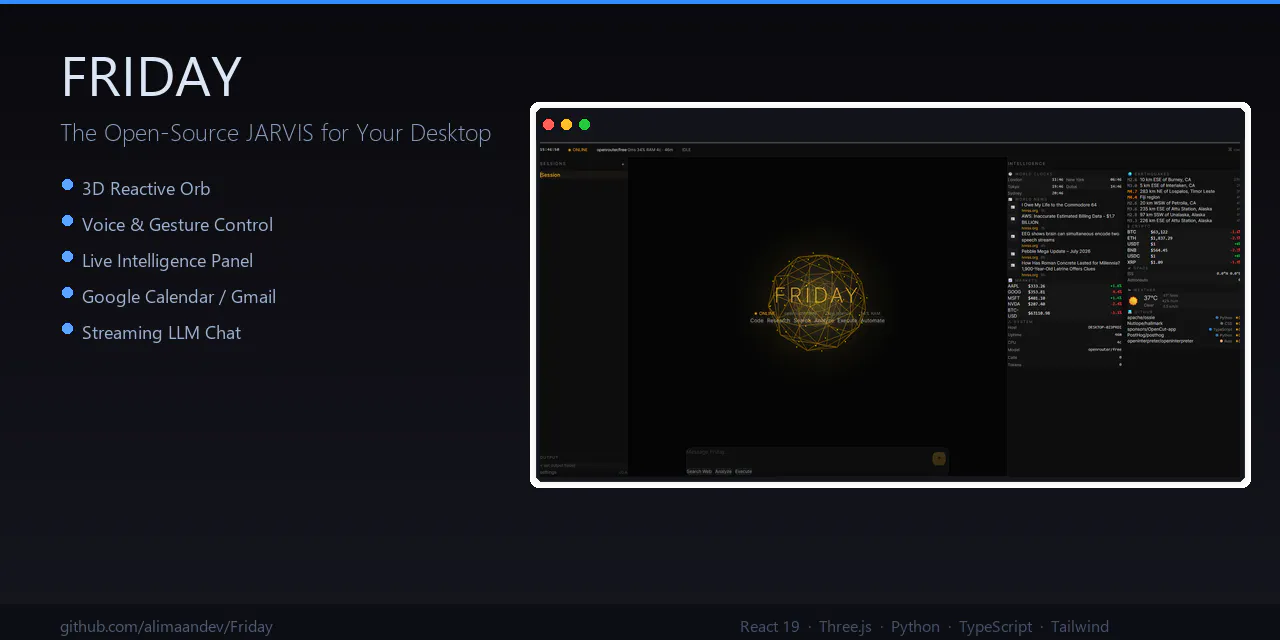Select the Automate chip under the orb
Viewport: 1280px width, 640px height.
(x=872, y=321)
